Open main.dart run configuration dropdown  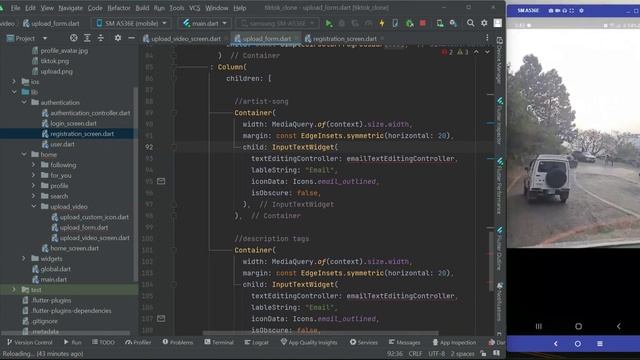tap(204, 23)
